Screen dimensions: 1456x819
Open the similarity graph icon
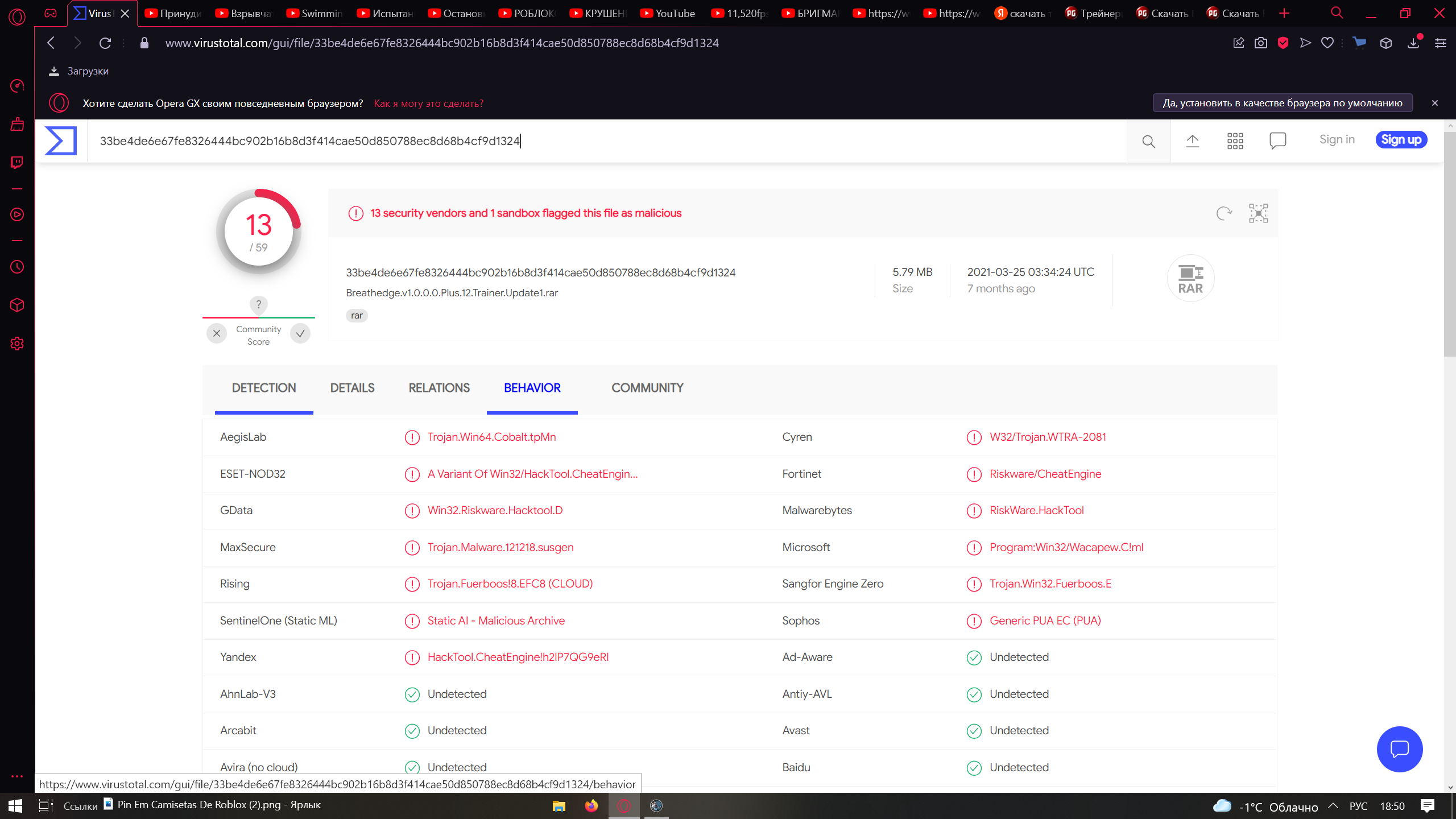(1259, 213)
